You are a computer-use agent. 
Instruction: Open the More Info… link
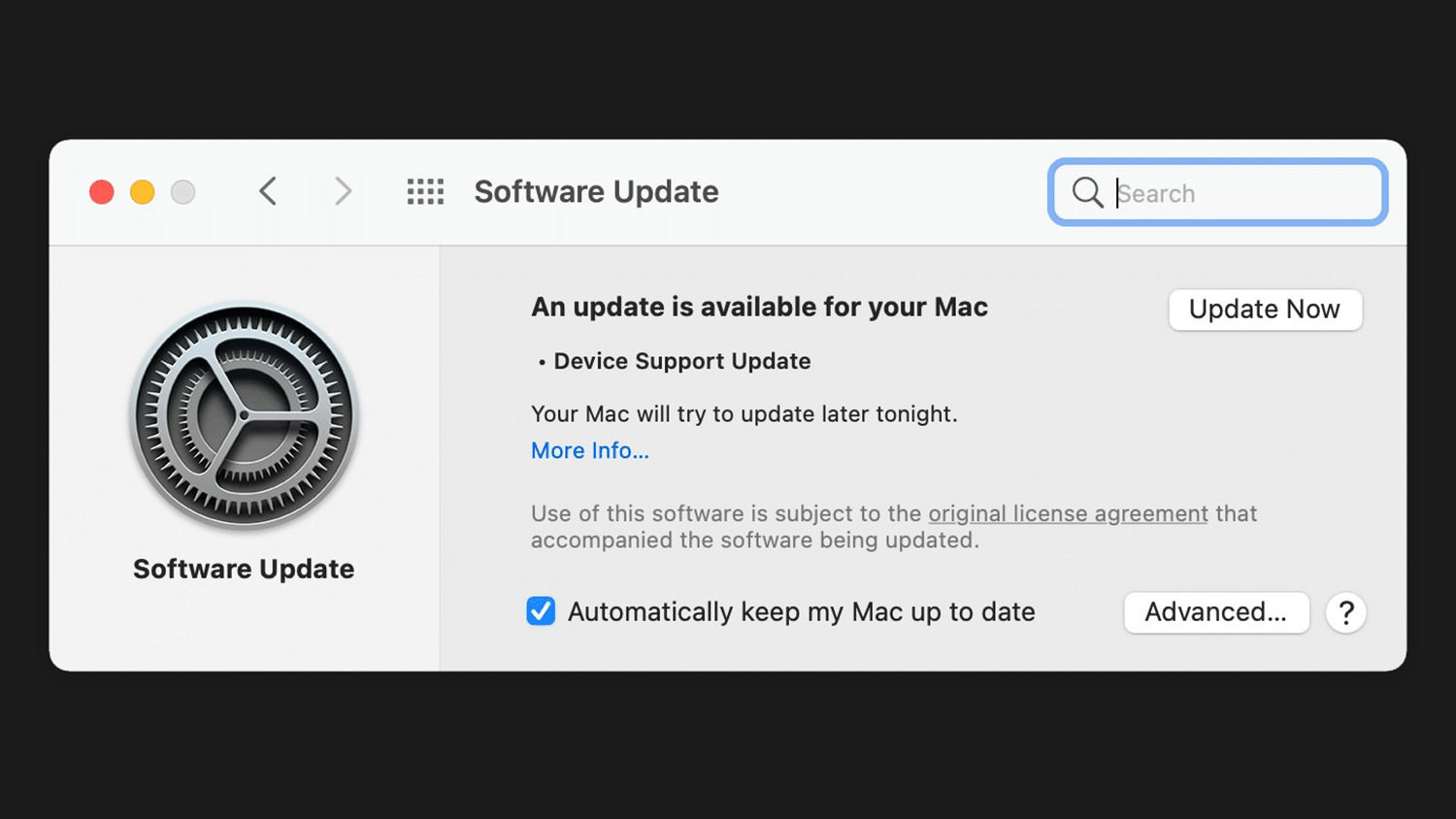click(x=590, y=450)
